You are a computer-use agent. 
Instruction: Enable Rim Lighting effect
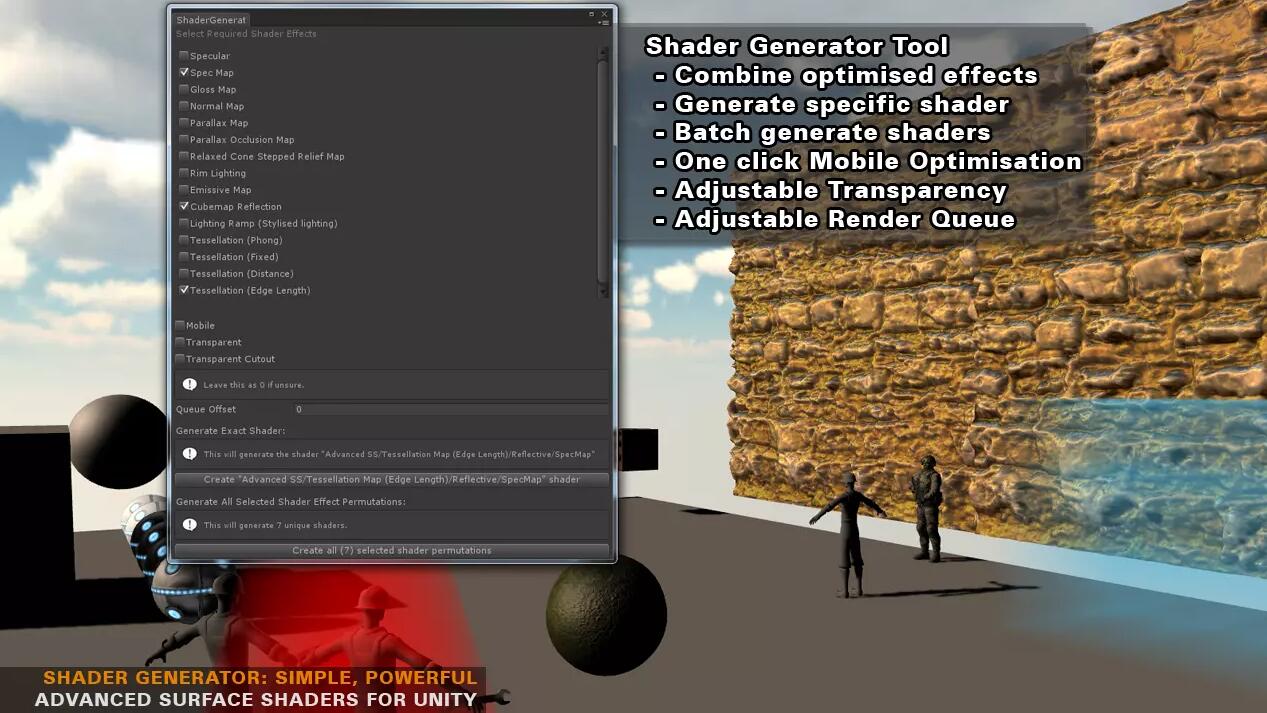point(184,173)
